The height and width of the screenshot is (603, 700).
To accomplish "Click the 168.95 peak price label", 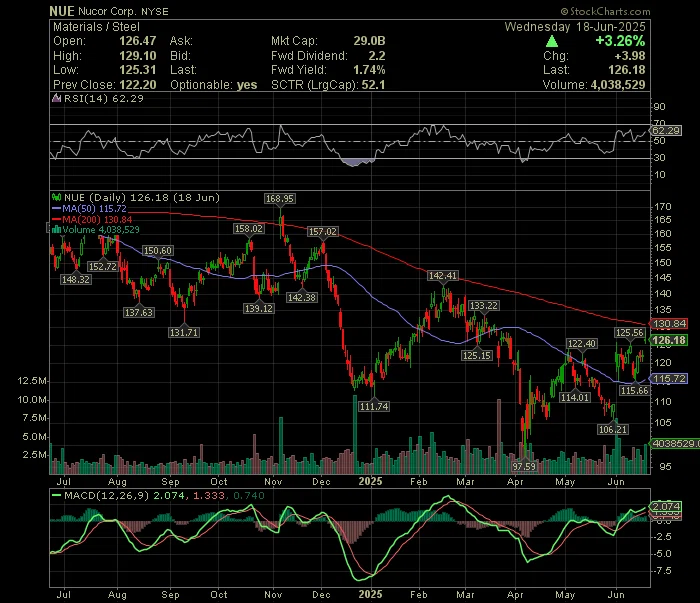I will (x=279, y=198).
